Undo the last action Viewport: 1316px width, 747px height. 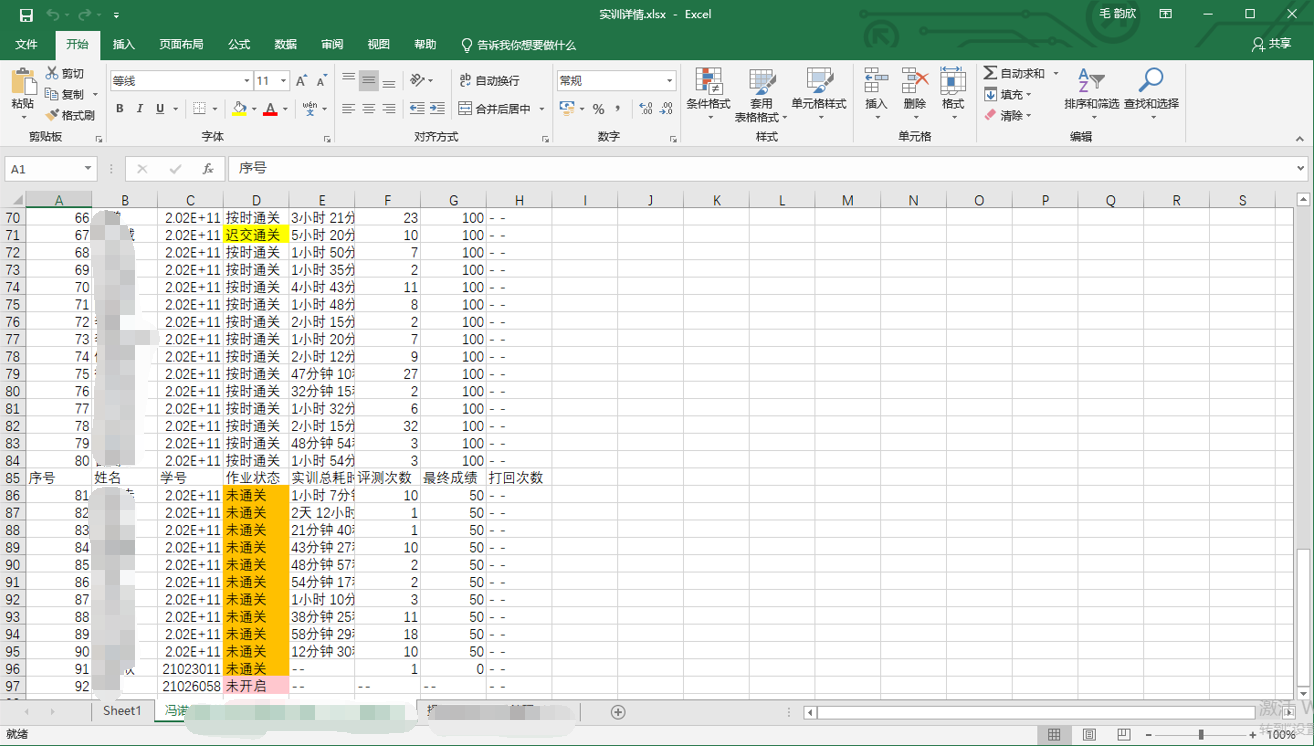coord(52,15)
